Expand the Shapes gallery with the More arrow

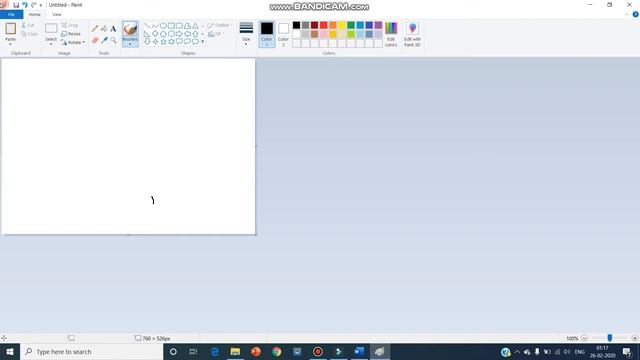202,42
